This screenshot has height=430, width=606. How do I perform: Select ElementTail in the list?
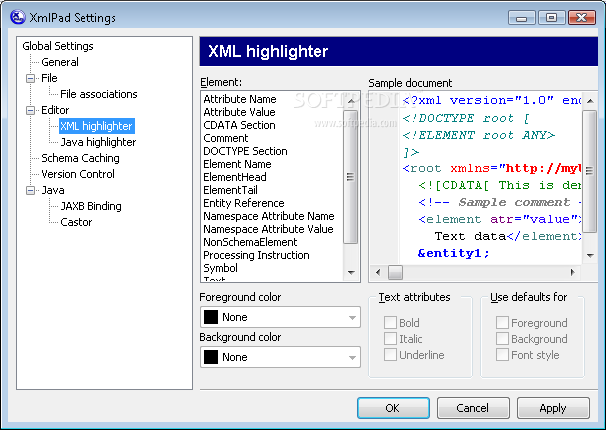click(x=230, y=190)
